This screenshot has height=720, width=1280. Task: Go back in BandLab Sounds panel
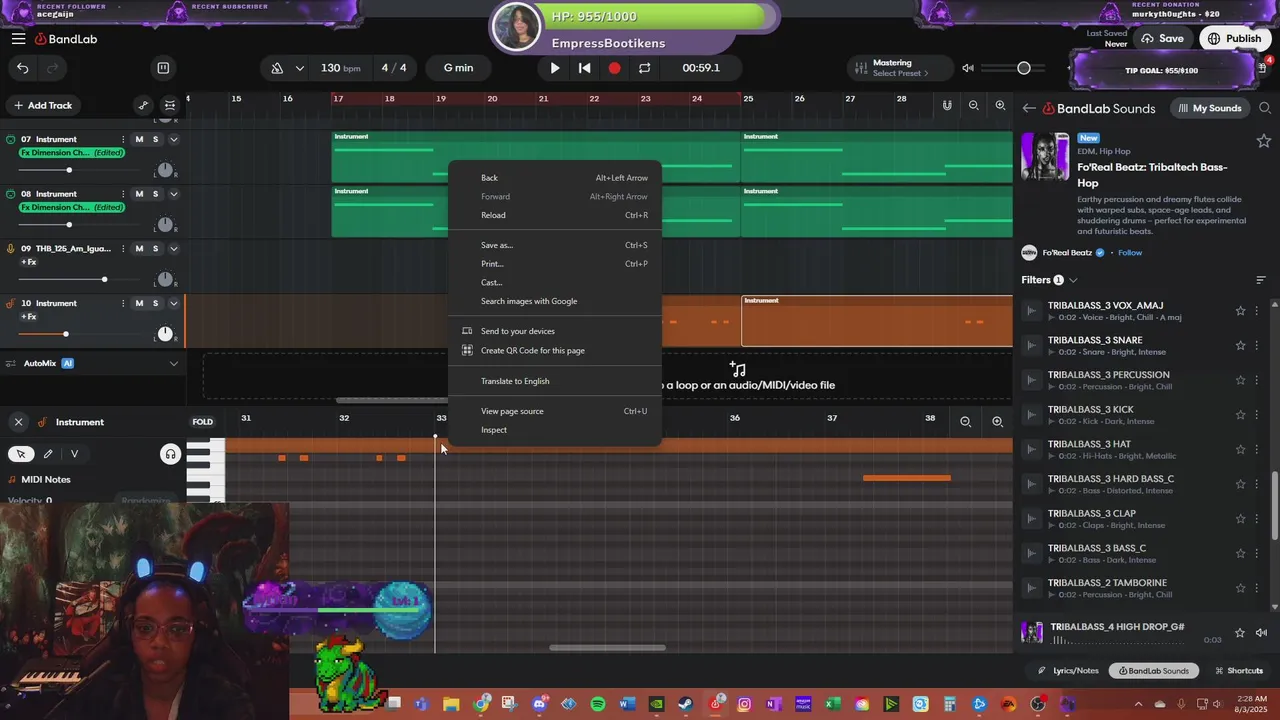pos(1029,108)
